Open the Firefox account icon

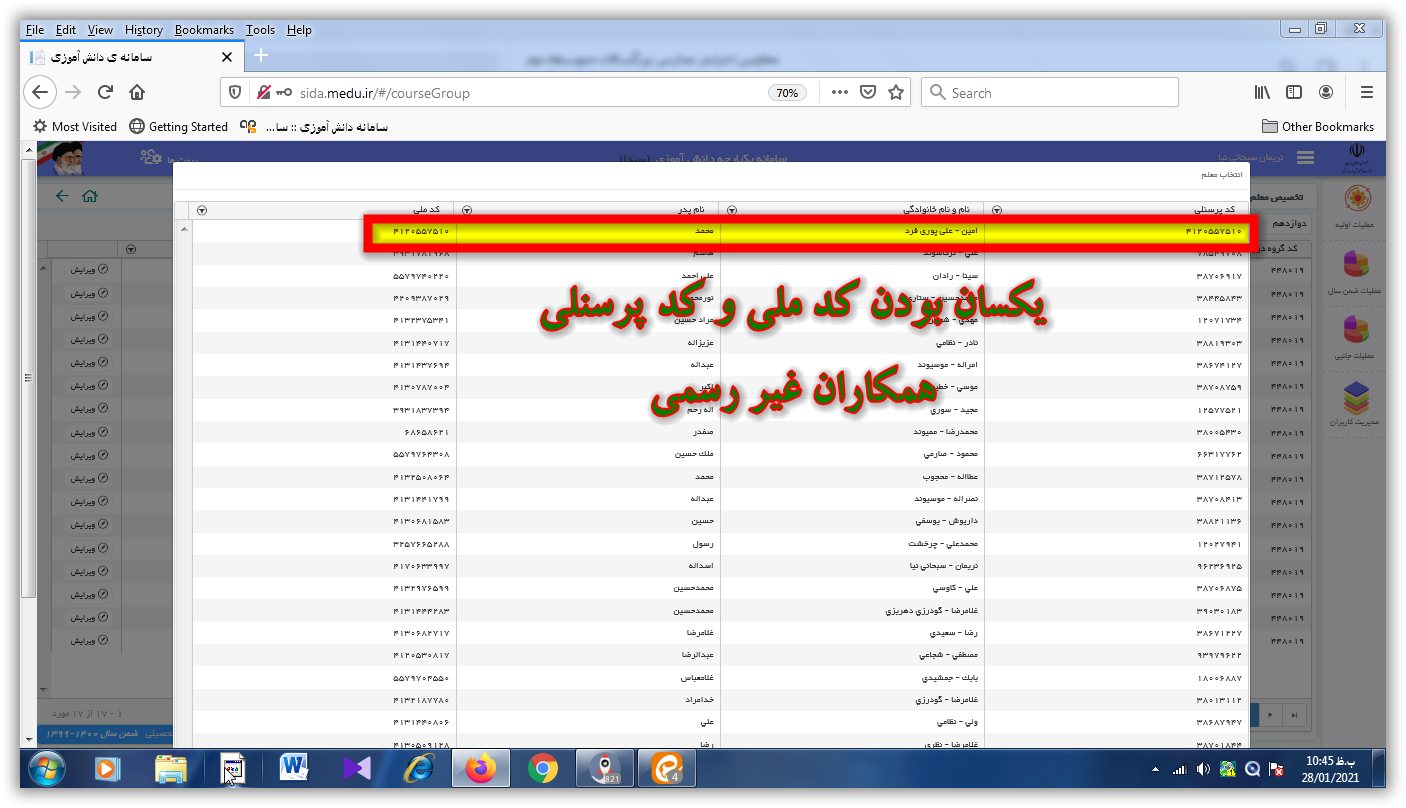click(1326, 93)
